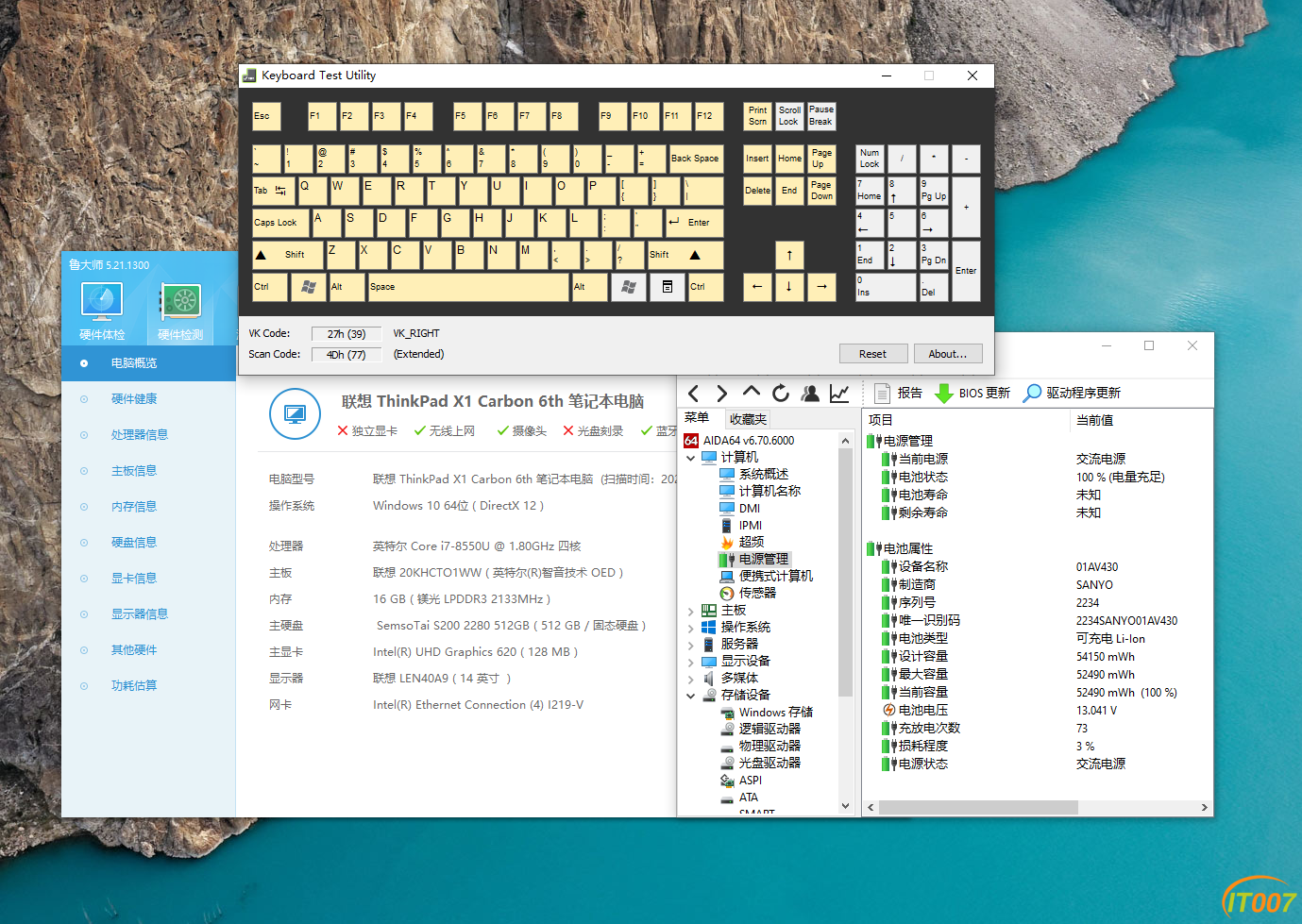The height and width of the screenshot is (924, 1302).
Task: Expand the 主板 tree node
Action: click(690, 611)
